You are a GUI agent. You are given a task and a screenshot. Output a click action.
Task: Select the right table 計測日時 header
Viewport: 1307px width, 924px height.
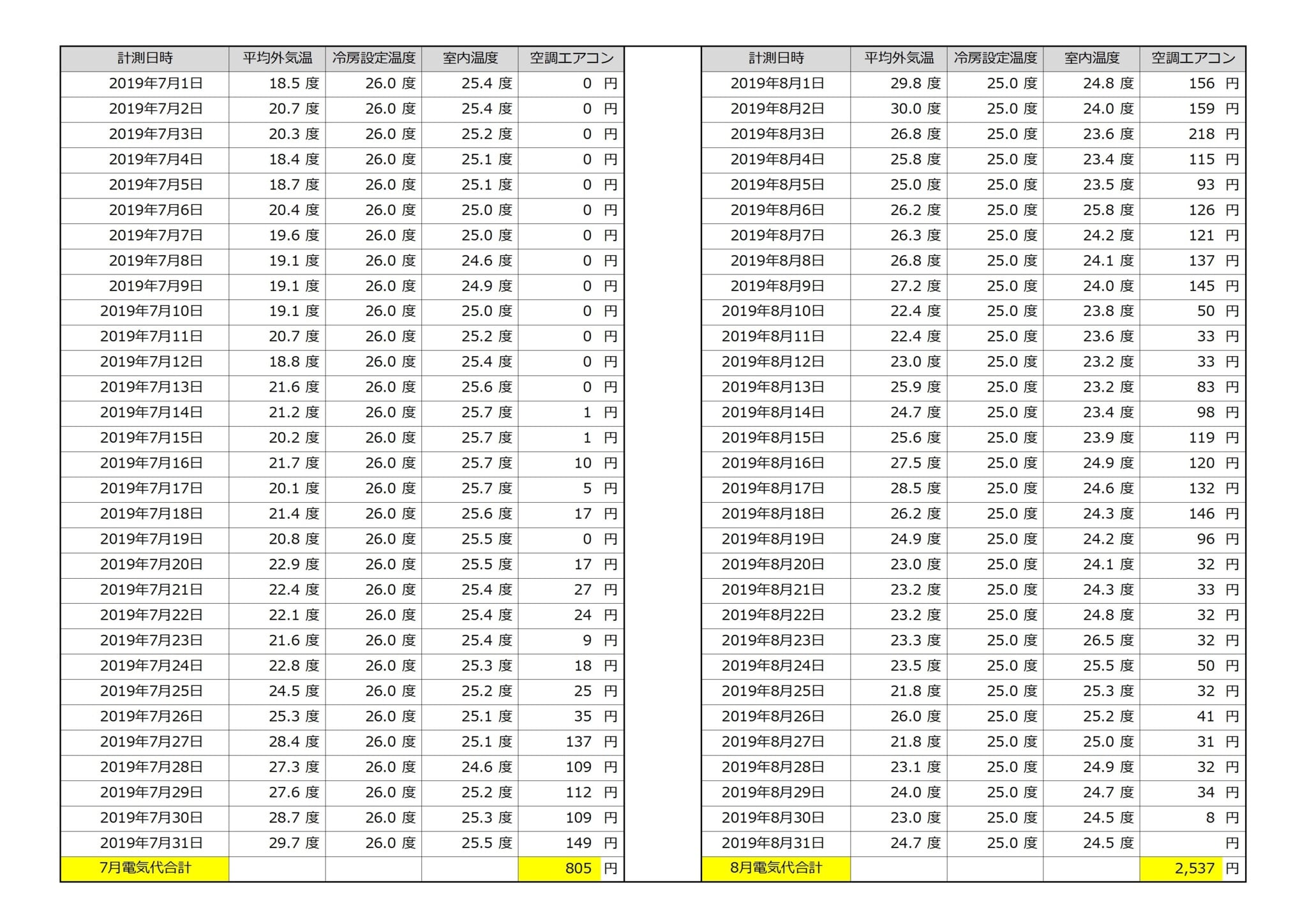tap(776, 59)
